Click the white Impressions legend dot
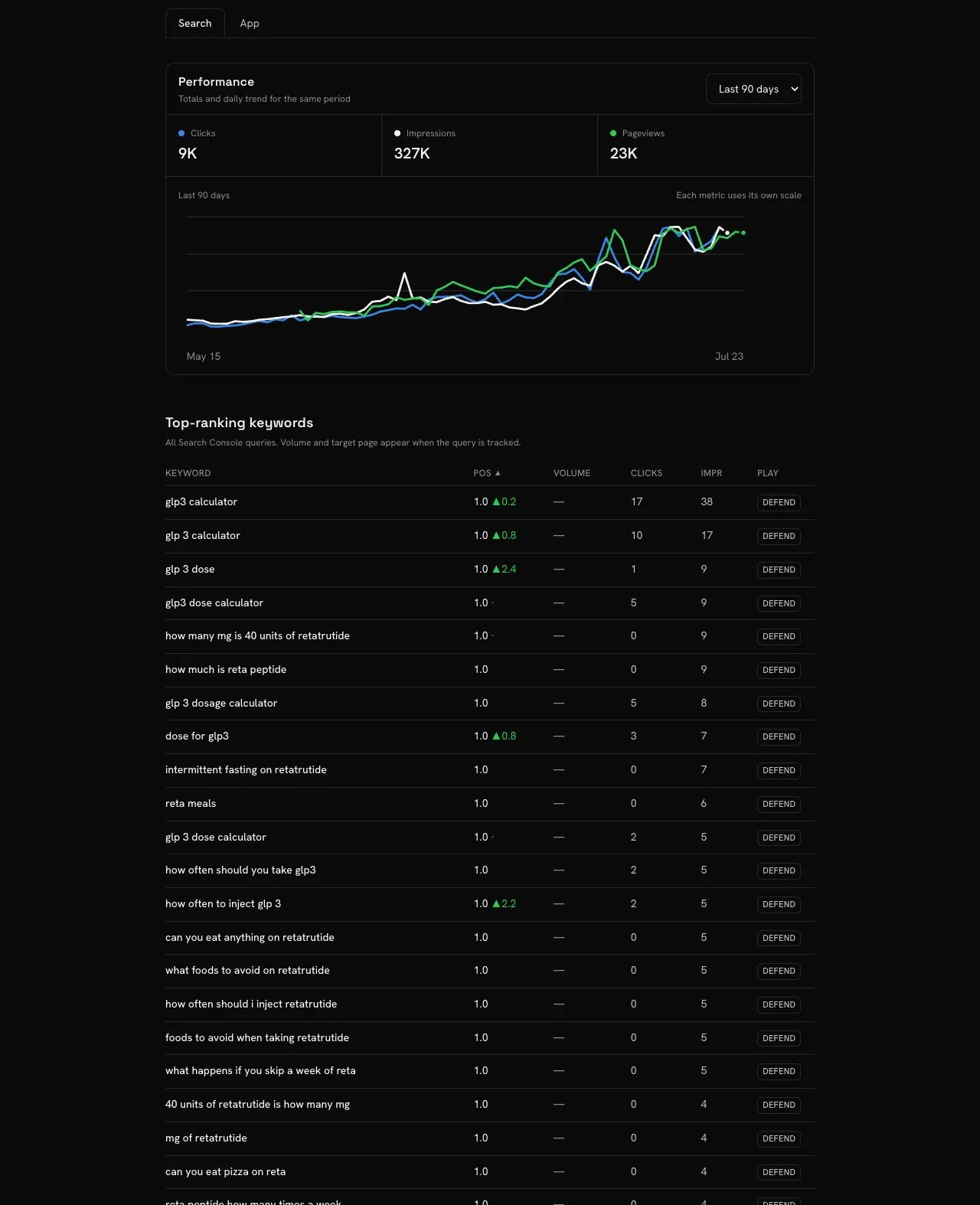 tap(397, 133)
